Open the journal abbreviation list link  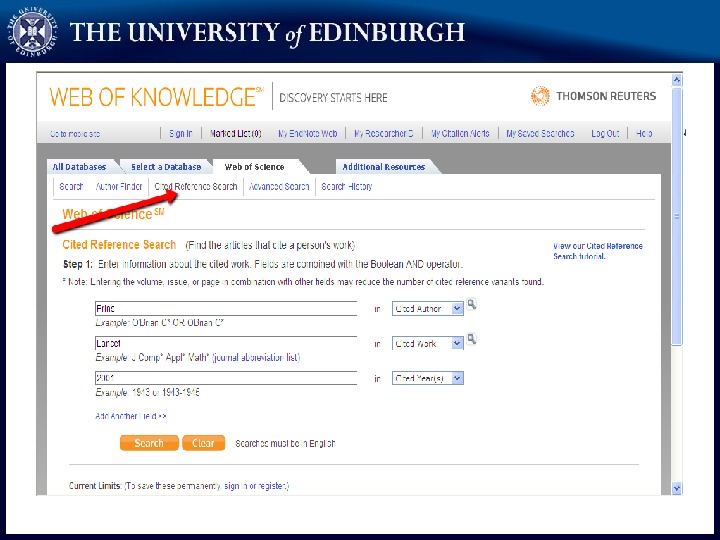pos(256,357)
